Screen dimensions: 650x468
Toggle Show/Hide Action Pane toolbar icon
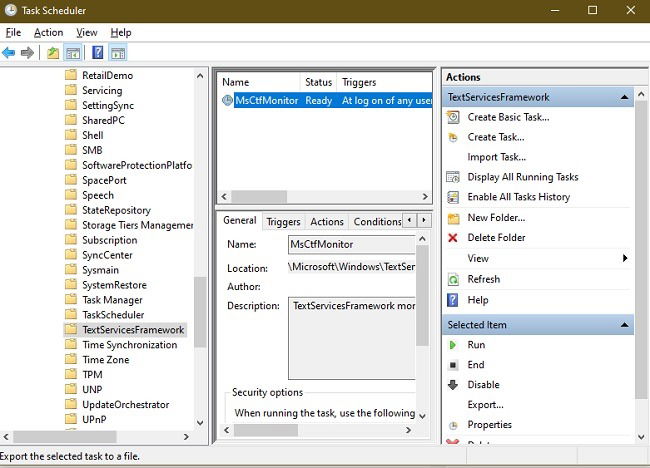[118, 53]
